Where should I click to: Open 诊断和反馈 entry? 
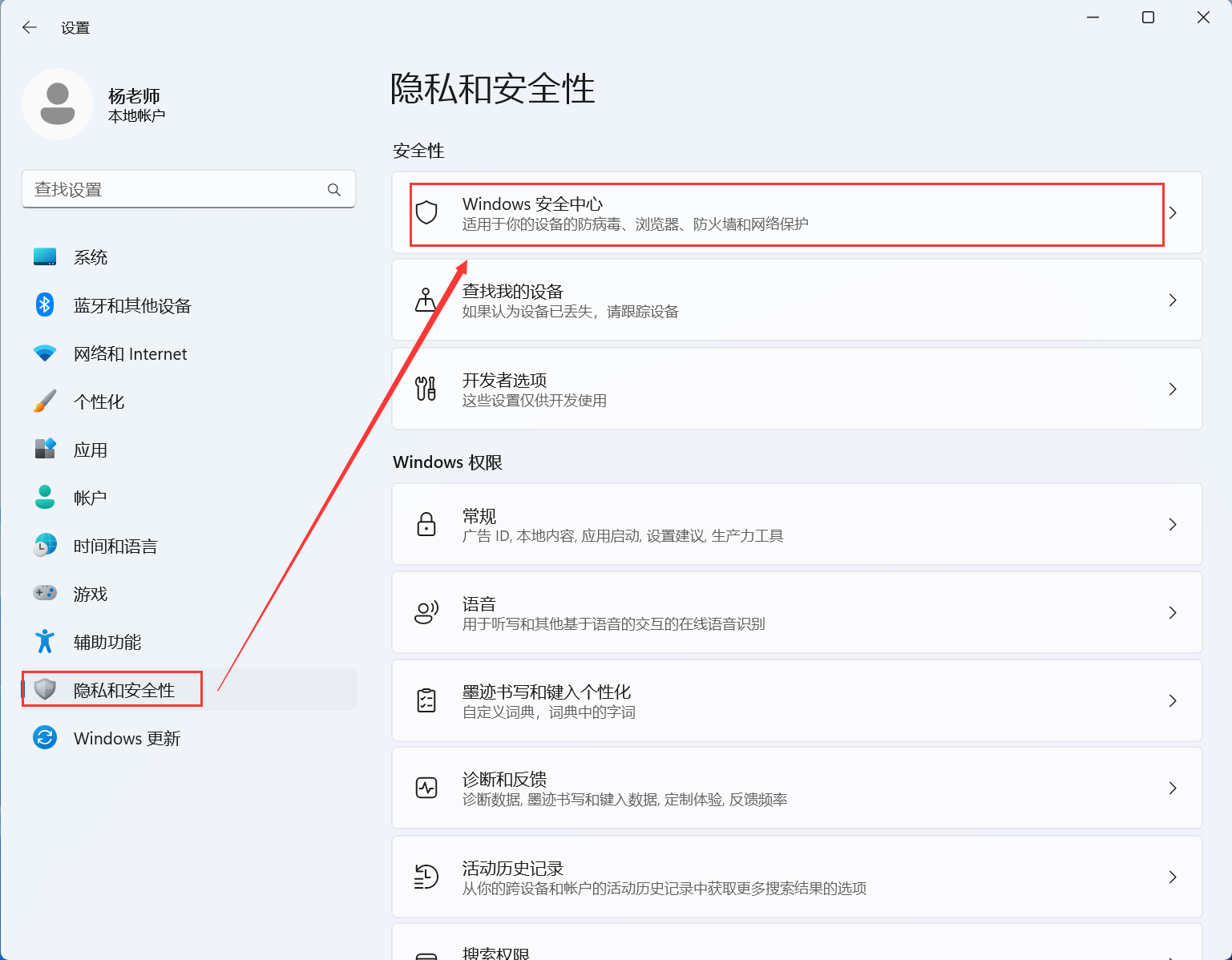tap(797, 788)
